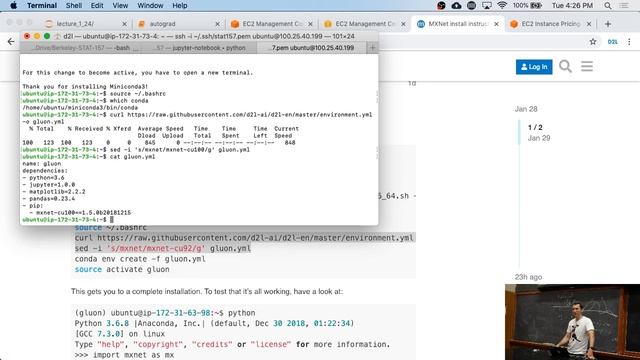Open the Edit menu
The height and width of the screenshot is (360, 640).
coord(97,6)
